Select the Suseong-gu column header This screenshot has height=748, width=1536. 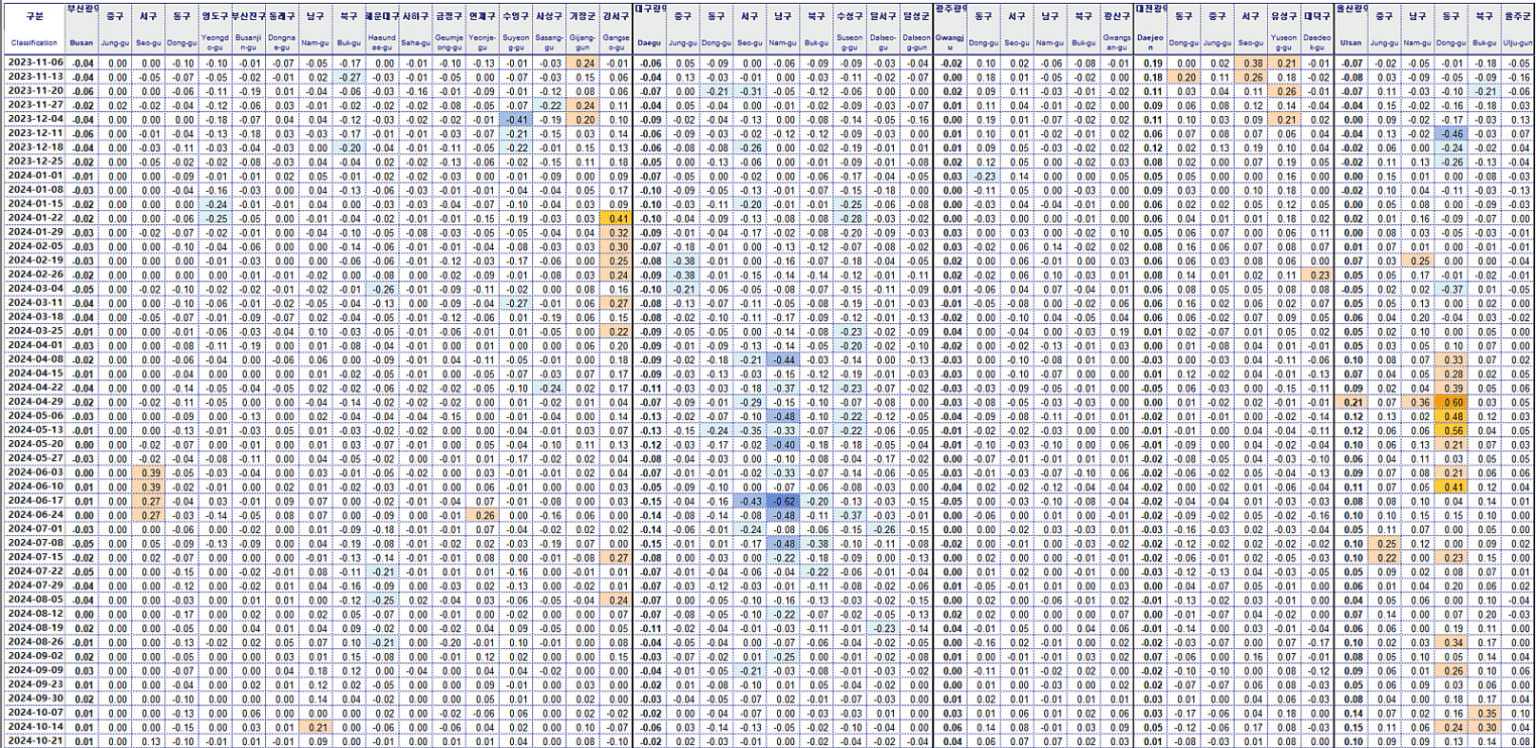(x=852, y=44)
